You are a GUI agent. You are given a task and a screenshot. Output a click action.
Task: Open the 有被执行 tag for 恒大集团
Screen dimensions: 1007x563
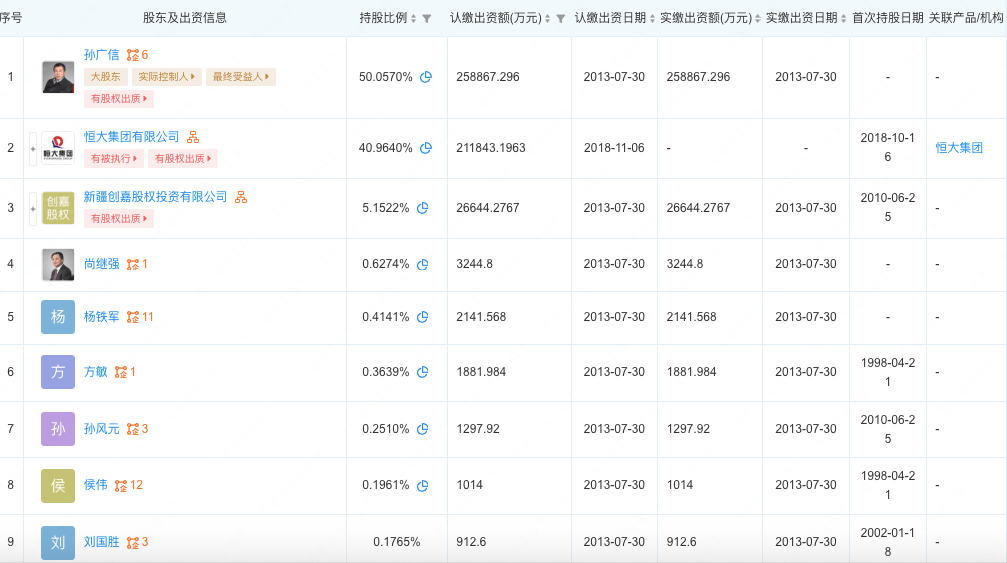[114, 159]
